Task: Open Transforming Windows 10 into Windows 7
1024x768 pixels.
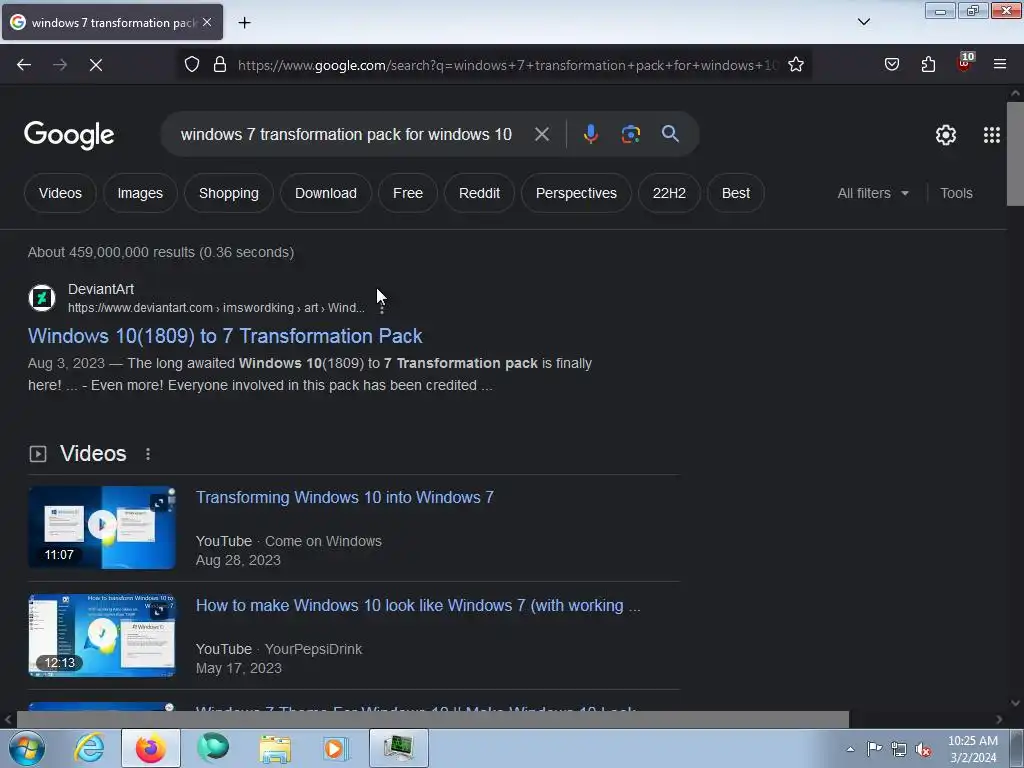Action: point(345,498)
